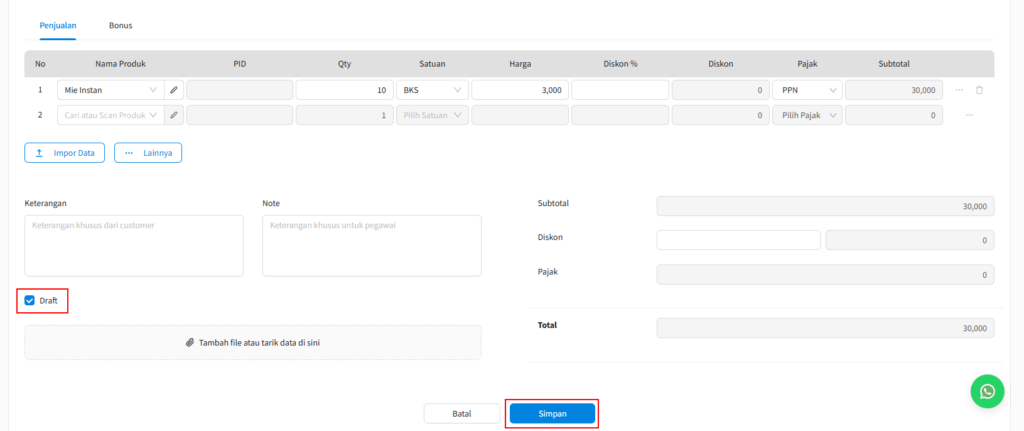The image size is (1024, 431).
Task: Switch to the Bonus tab
Action: point(120,25)
